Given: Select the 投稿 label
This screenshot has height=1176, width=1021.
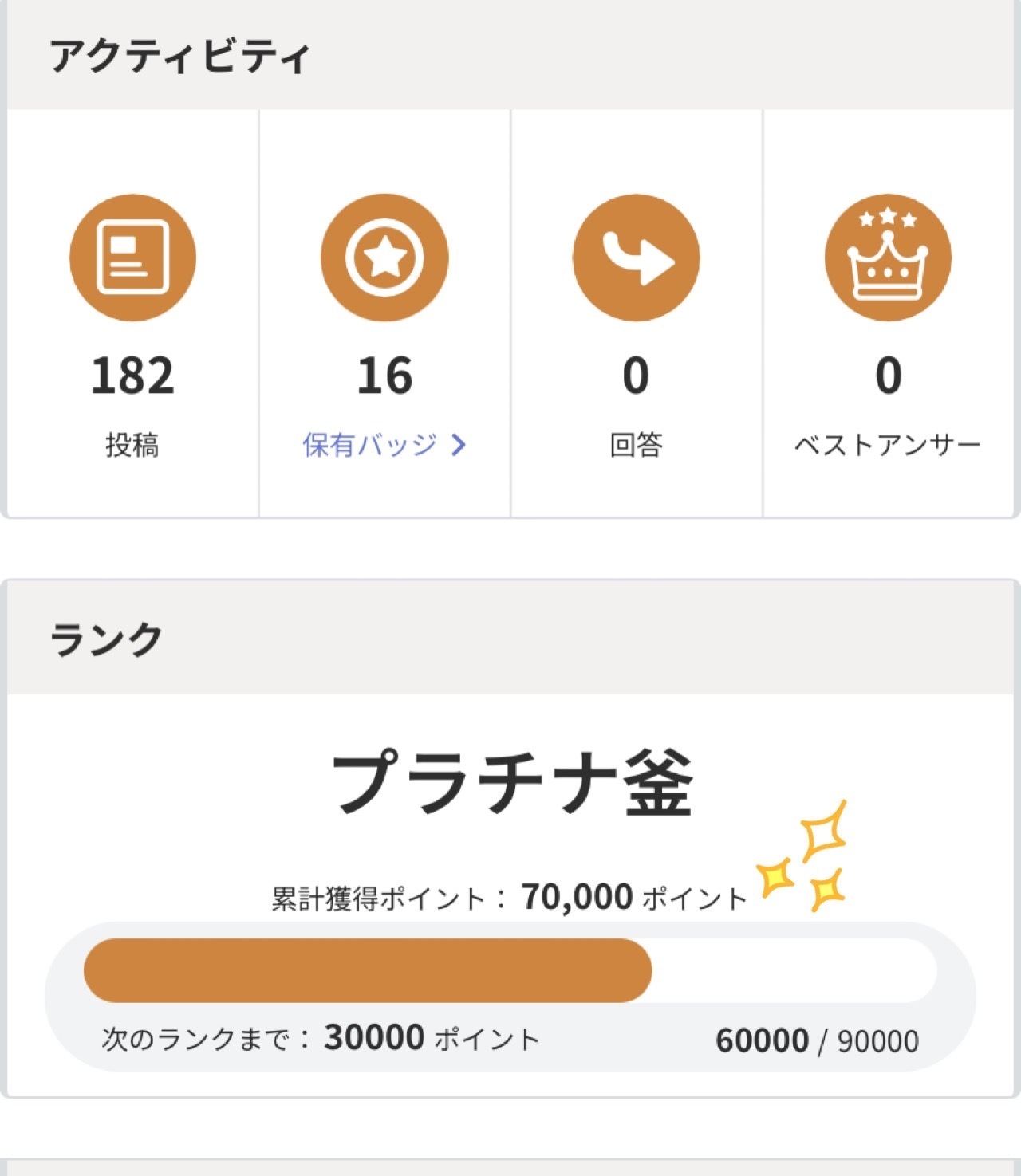Looking at the screenshot, I should [x=132, y=445].
